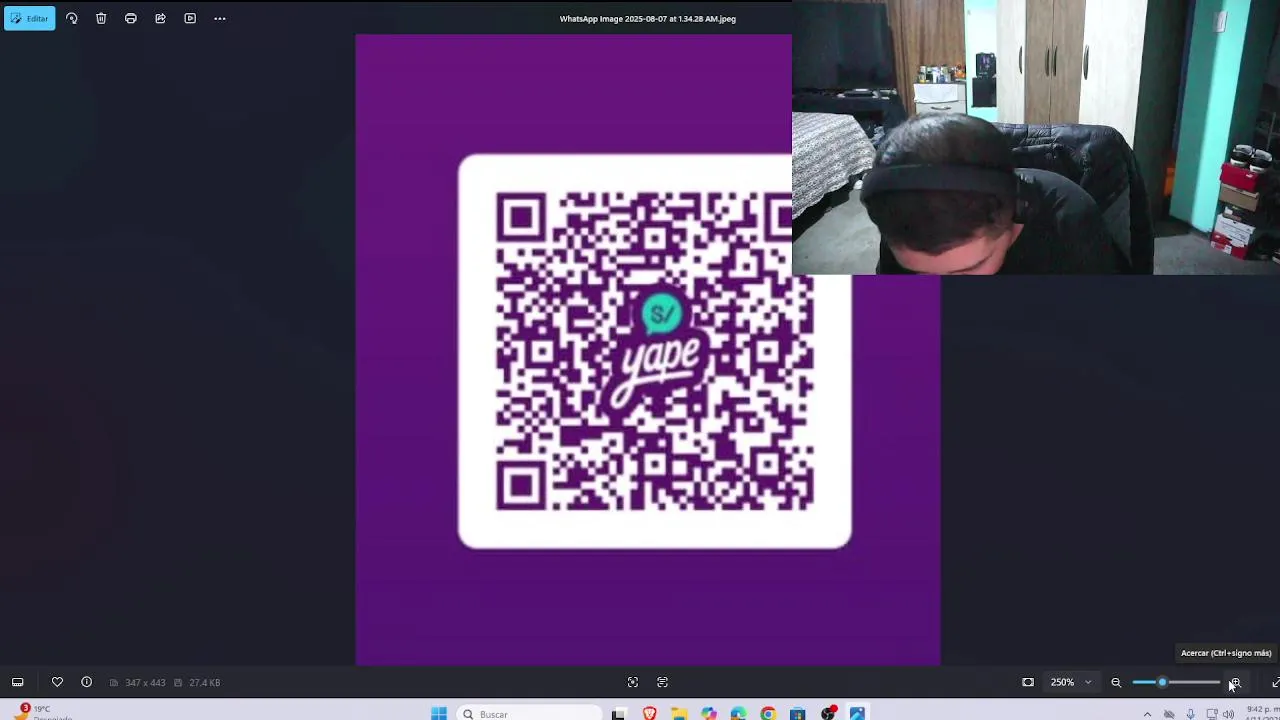
Task: Zoom out with the minus magnifier icon
Action: click(1116, 682)
